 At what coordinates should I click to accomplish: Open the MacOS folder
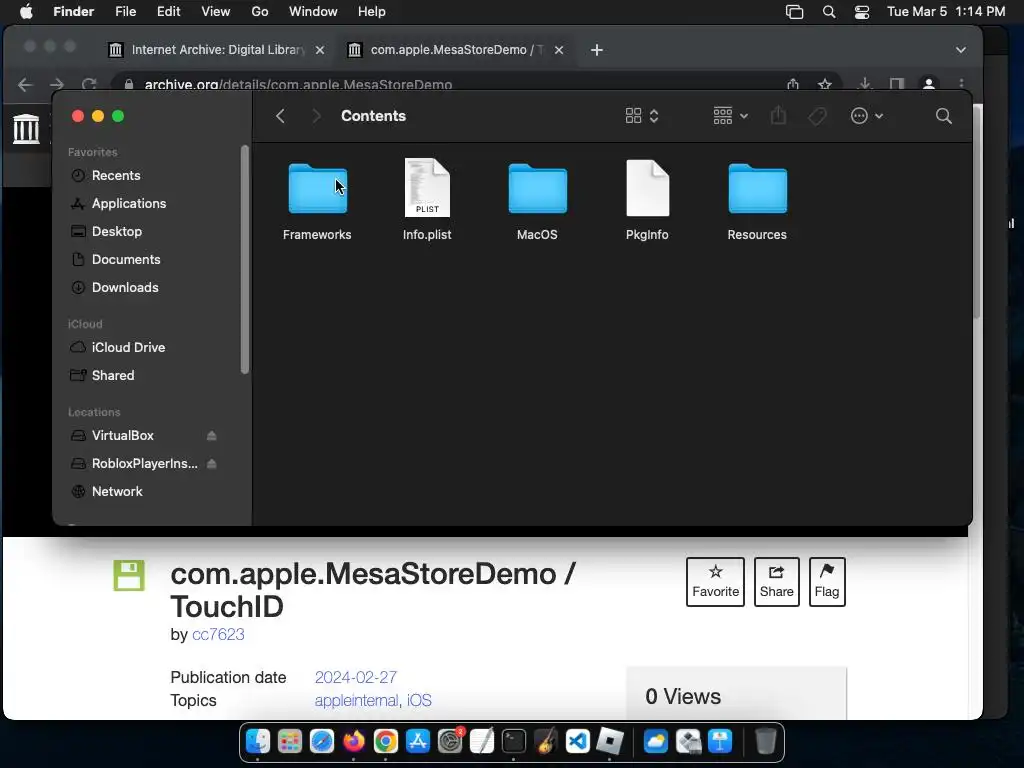click(x=537, y=189)
